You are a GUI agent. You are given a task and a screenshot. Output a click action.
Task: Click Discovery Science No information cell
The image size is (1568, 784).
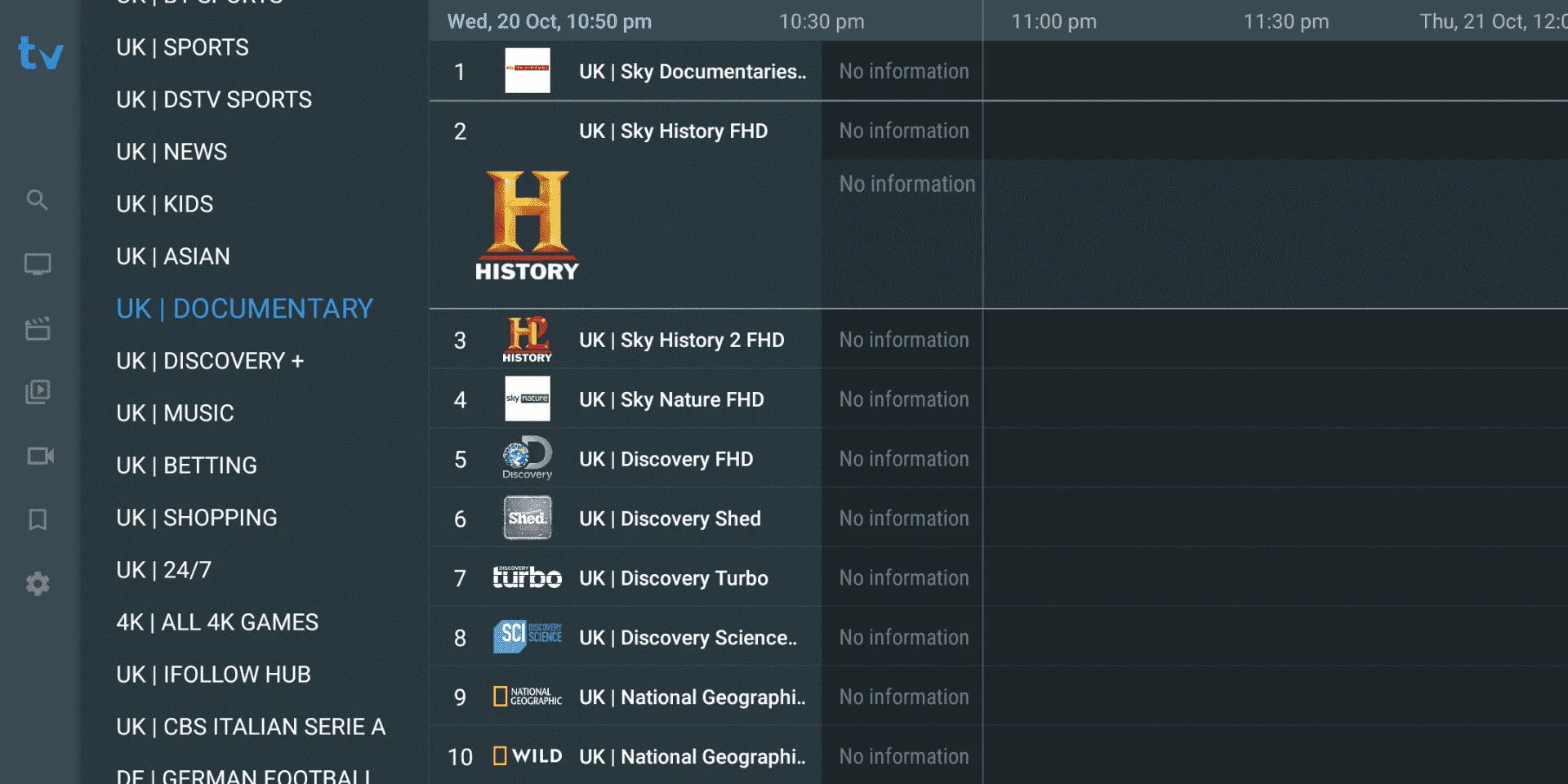(902, 638)
